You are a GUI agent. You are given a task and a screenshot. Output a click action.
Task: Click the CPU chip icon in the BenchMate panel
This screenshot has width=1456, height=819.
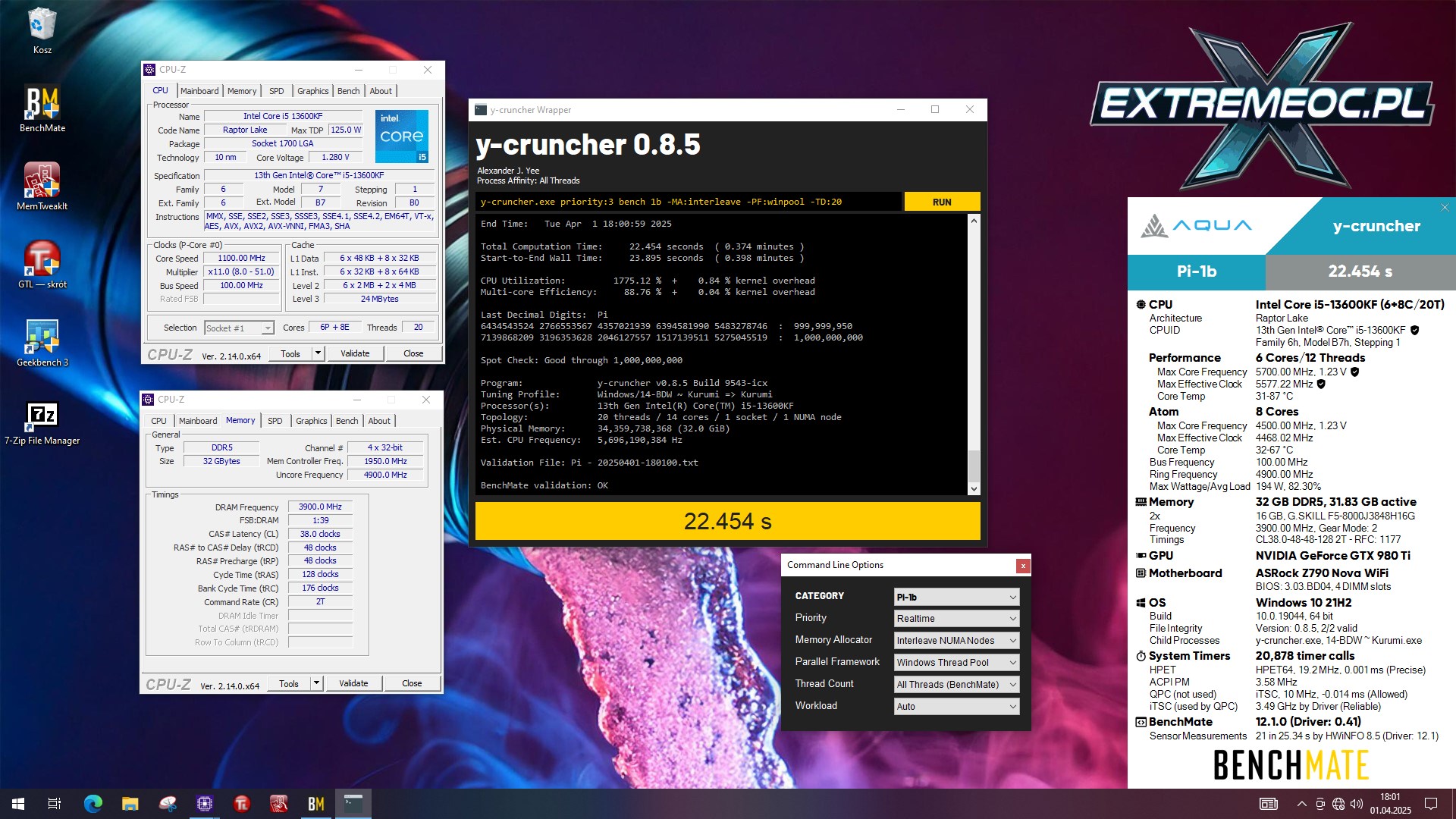(x=1141, y=304)
